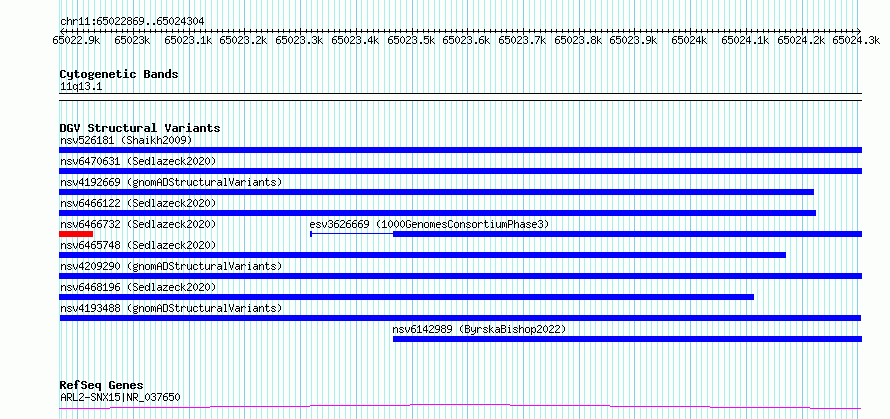Open the nsv6468196 (Sedlazeck2020) label
Image resolution: width=890 pixels, height=419 pixels.
click(x=138, y=287)
